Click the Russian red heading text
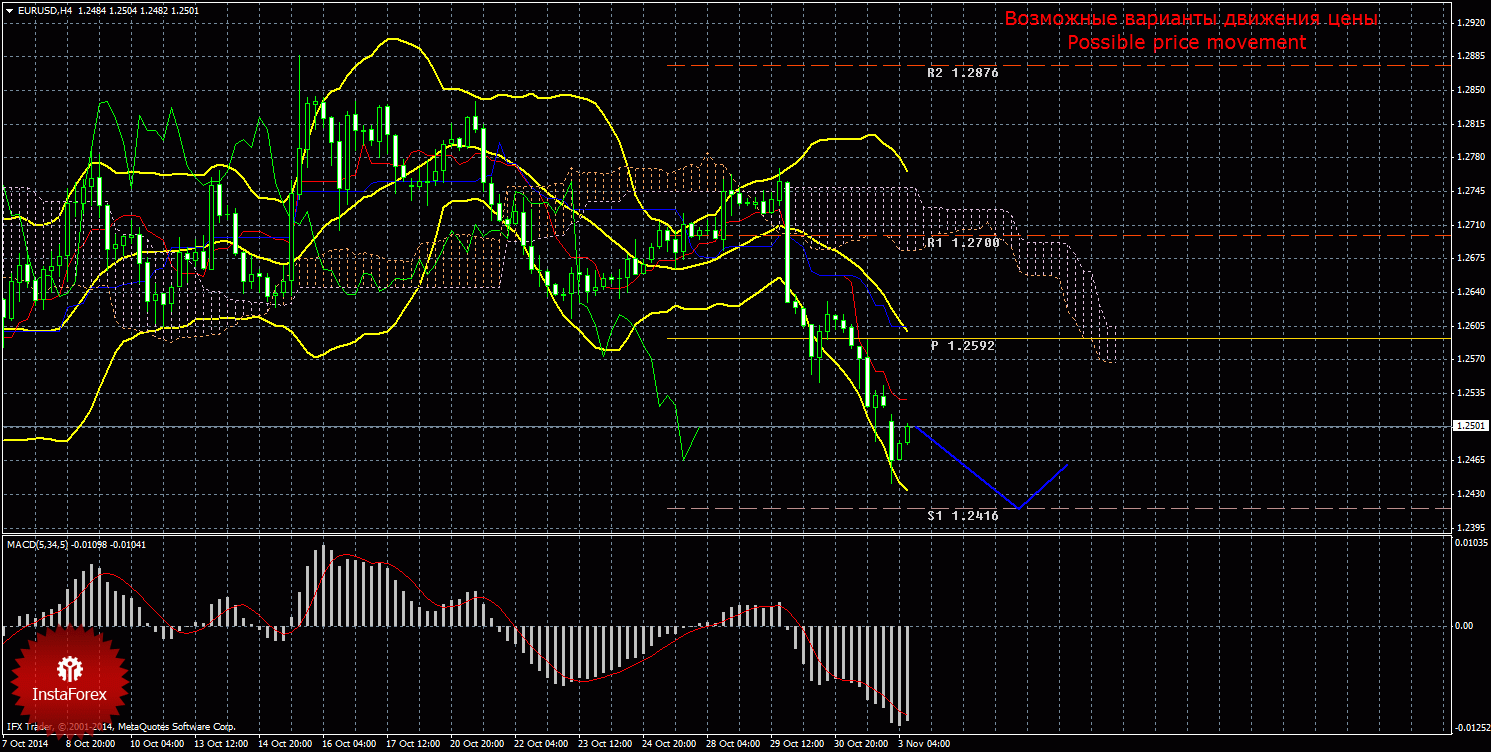1491x752 pixels. pos(1191,19)
